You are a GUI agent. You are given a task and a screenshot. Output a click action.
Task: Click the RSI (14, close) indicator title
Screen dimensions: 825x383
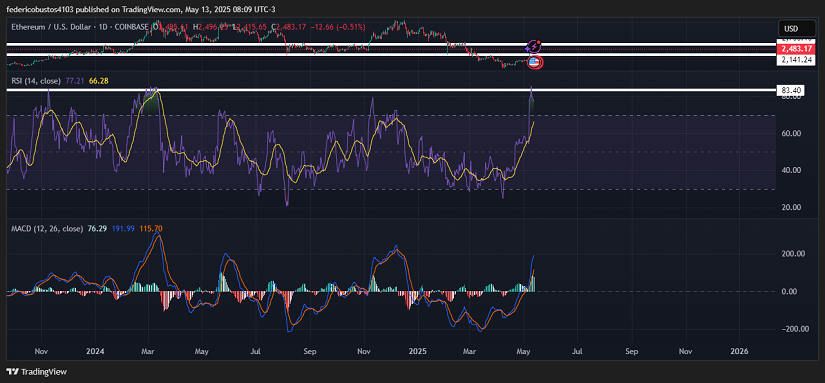point(37,80)
